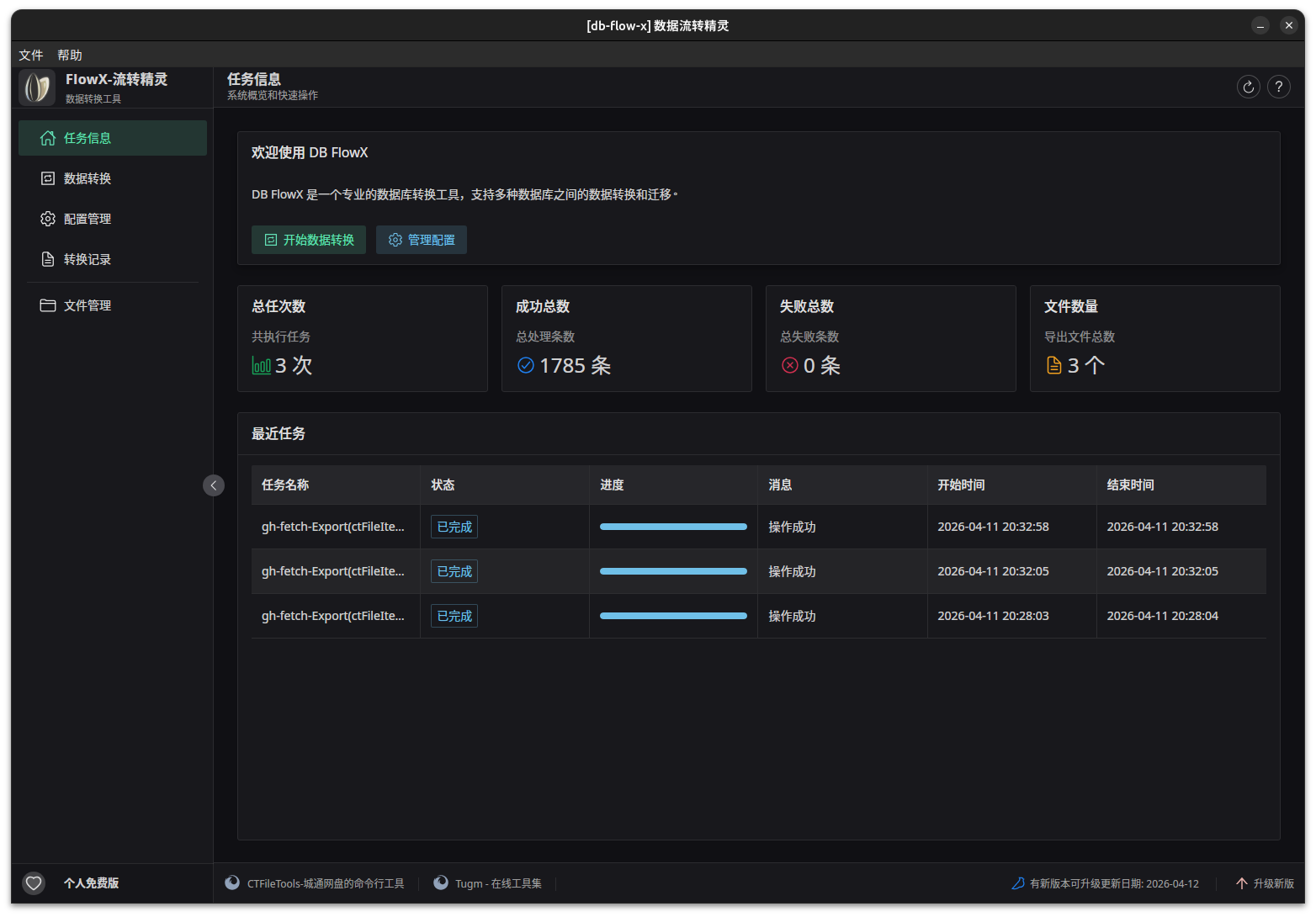The height and width of the screenshot is (917, 1316).
Task: Click the globe icon beside Tugm
Action: tap(440, 883)
